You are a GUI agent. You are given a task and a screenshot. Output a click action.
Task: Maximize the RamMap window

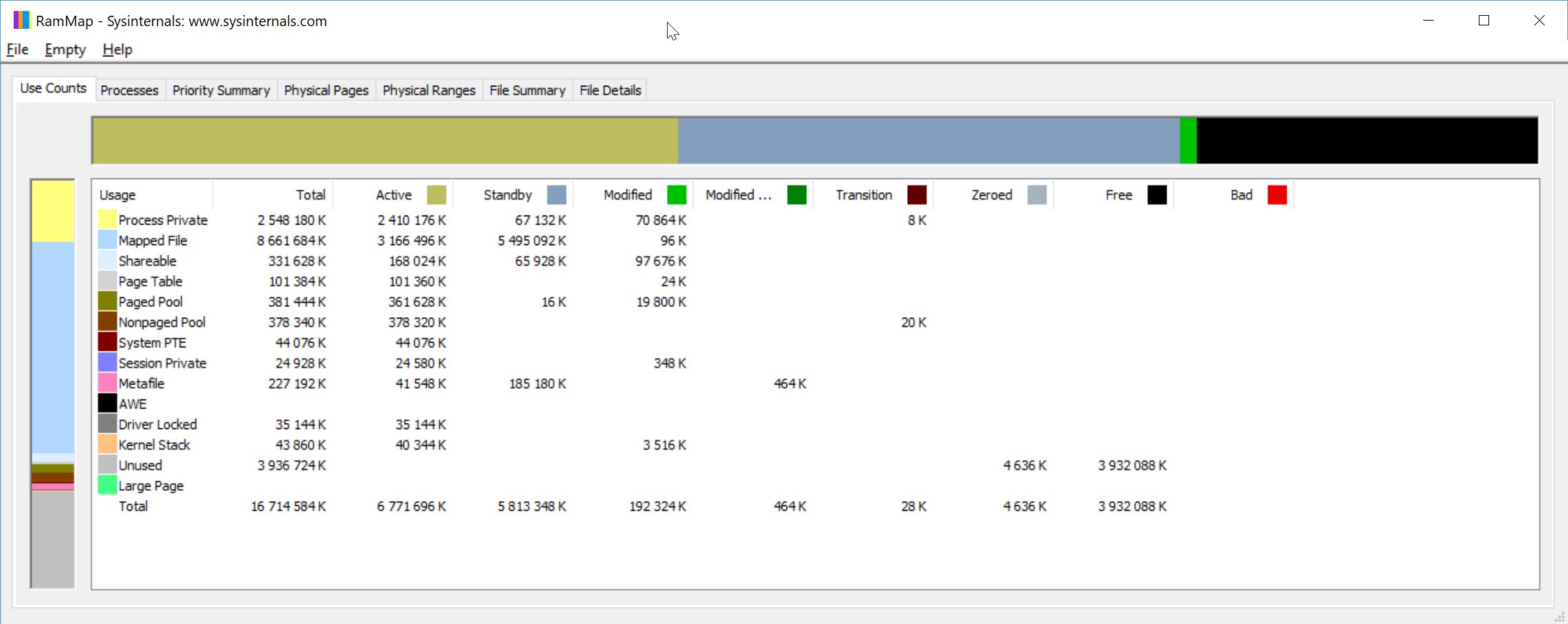tap(1484, 21)
